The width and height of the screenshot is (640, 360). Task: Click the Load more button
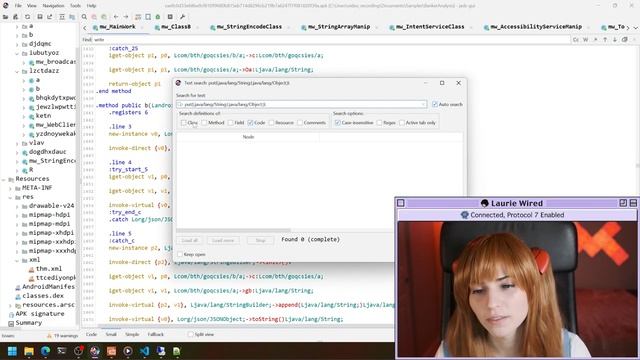223,240
